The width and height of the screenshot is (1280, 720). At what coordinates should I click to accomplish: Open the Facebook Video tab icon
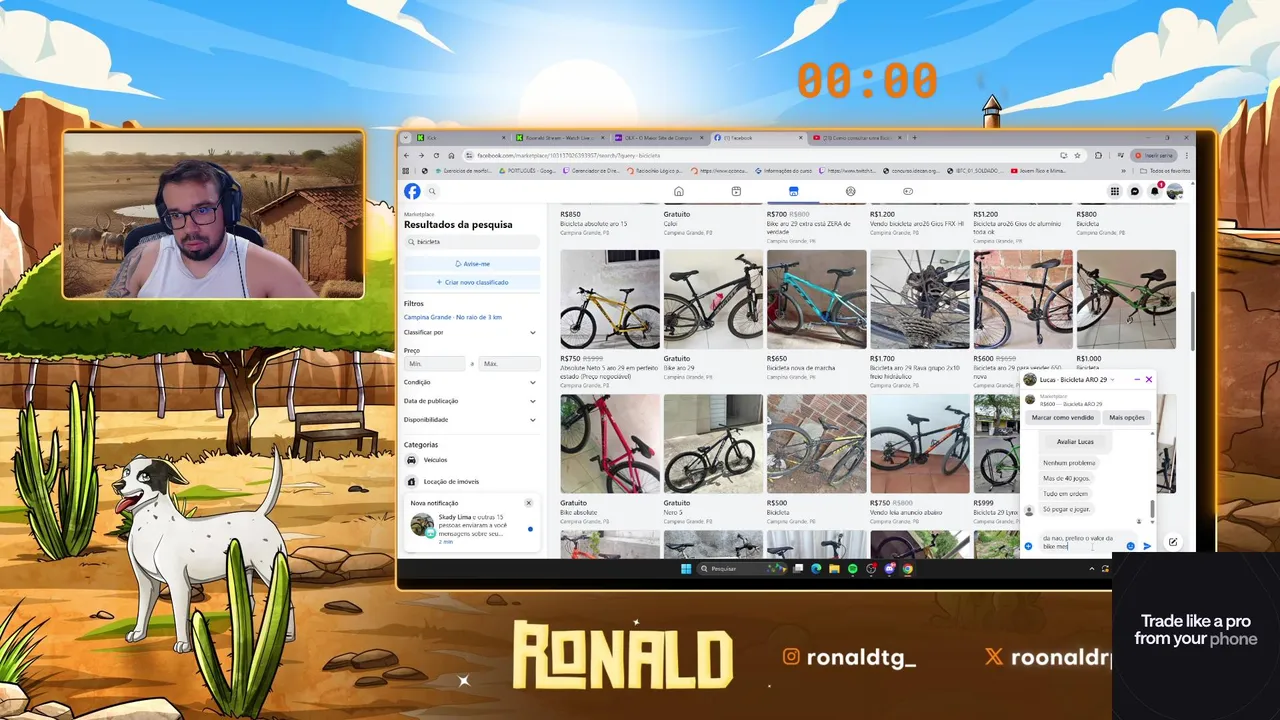[736, 191]
